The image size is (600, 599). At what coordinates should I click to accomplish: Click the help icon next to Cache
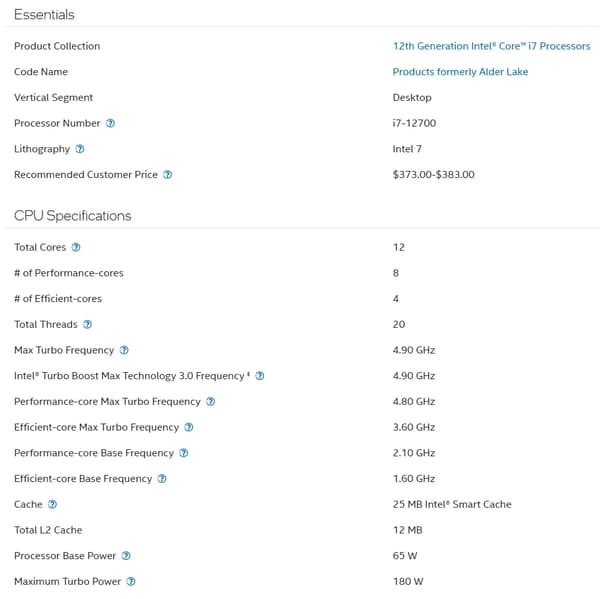pos(52,504)
